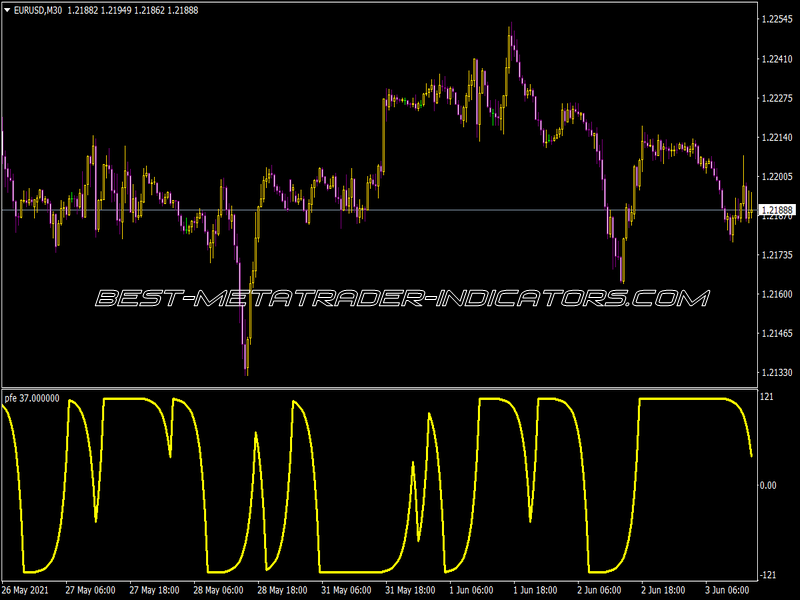Click the 121 indicator scale value

[767, 397]
